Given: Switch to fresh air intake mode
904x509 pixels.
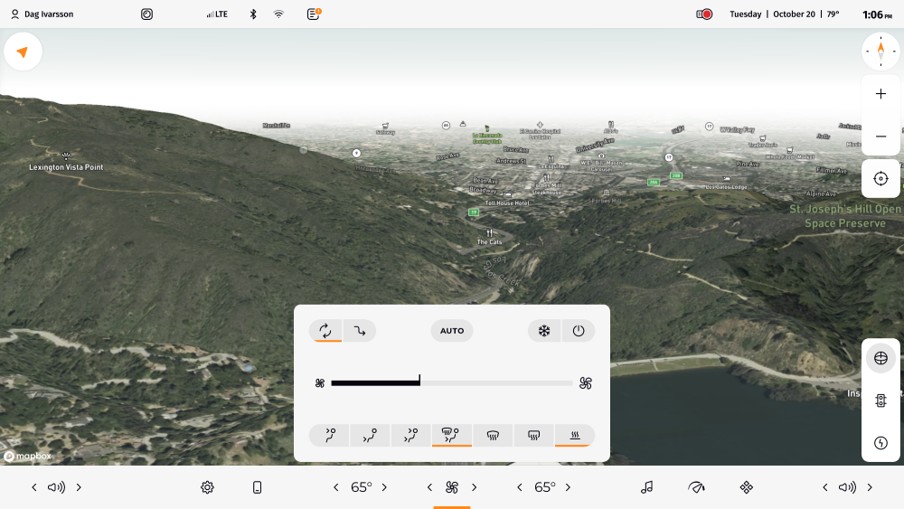Looking at the screenshot, I should [360, 331].
